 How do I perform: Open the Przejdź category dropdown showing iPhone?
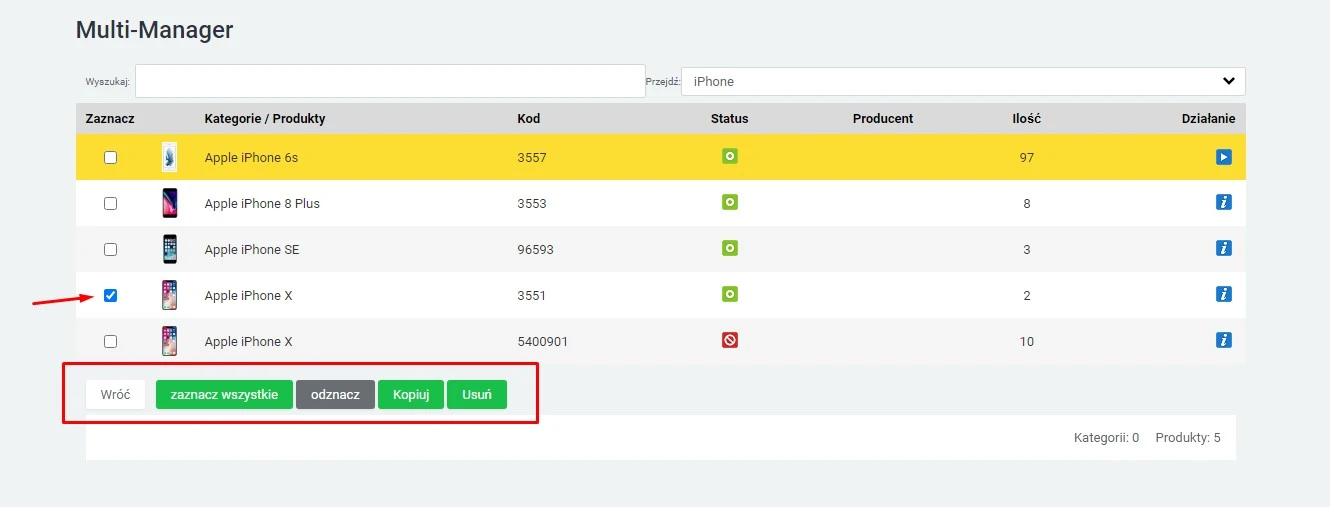[x=962, y=81]
